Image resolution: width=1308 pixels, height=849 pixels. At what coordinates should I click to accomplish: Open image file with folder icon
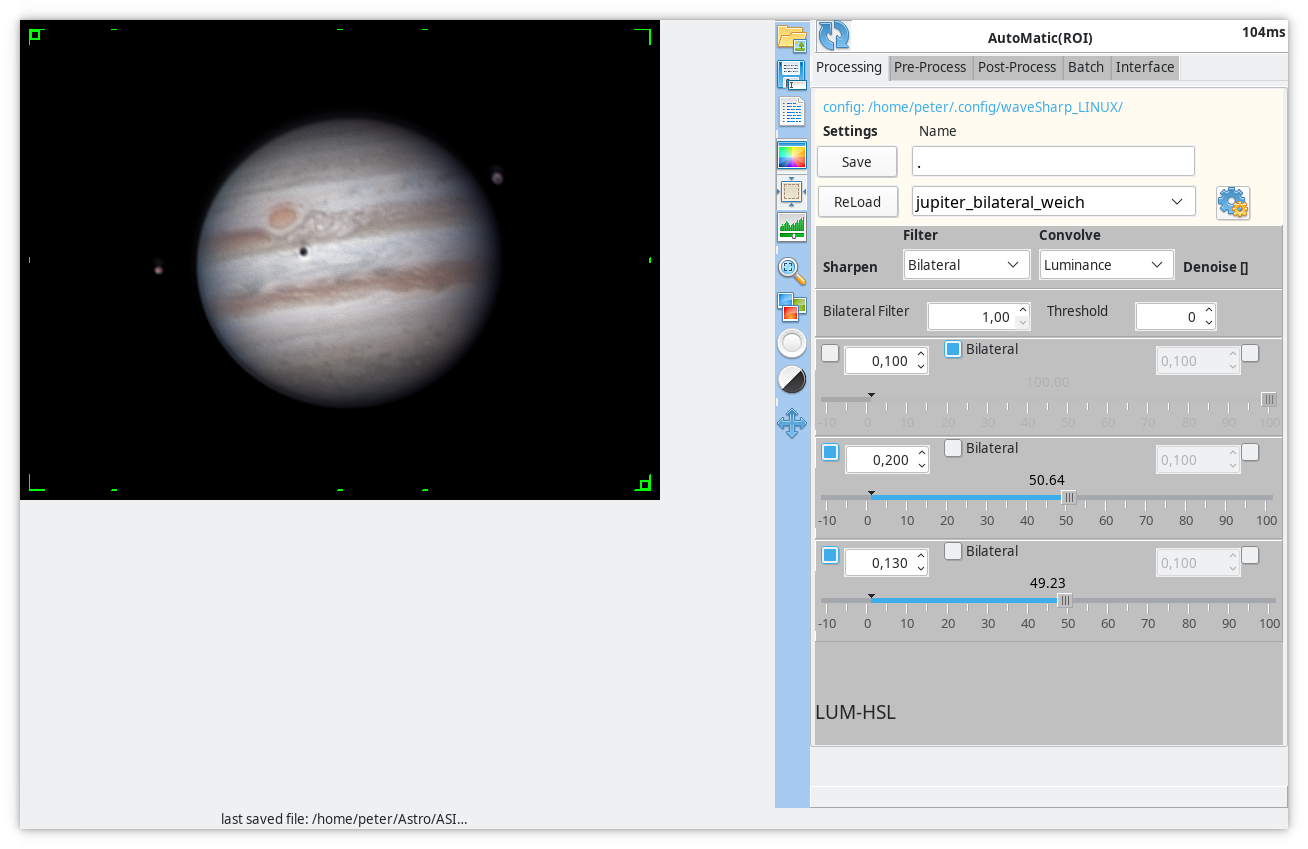click(x=792, y=38)
